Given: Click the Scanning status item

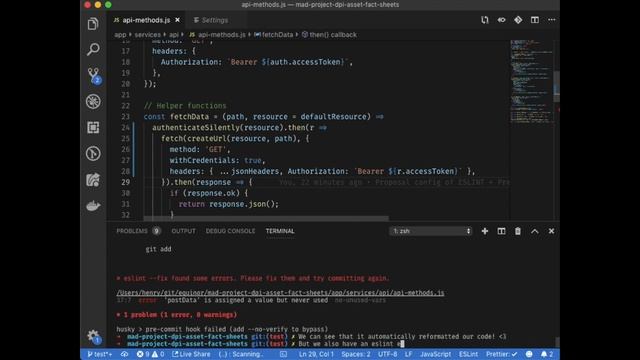Looking at the screenshot, I should coord(240,354).
